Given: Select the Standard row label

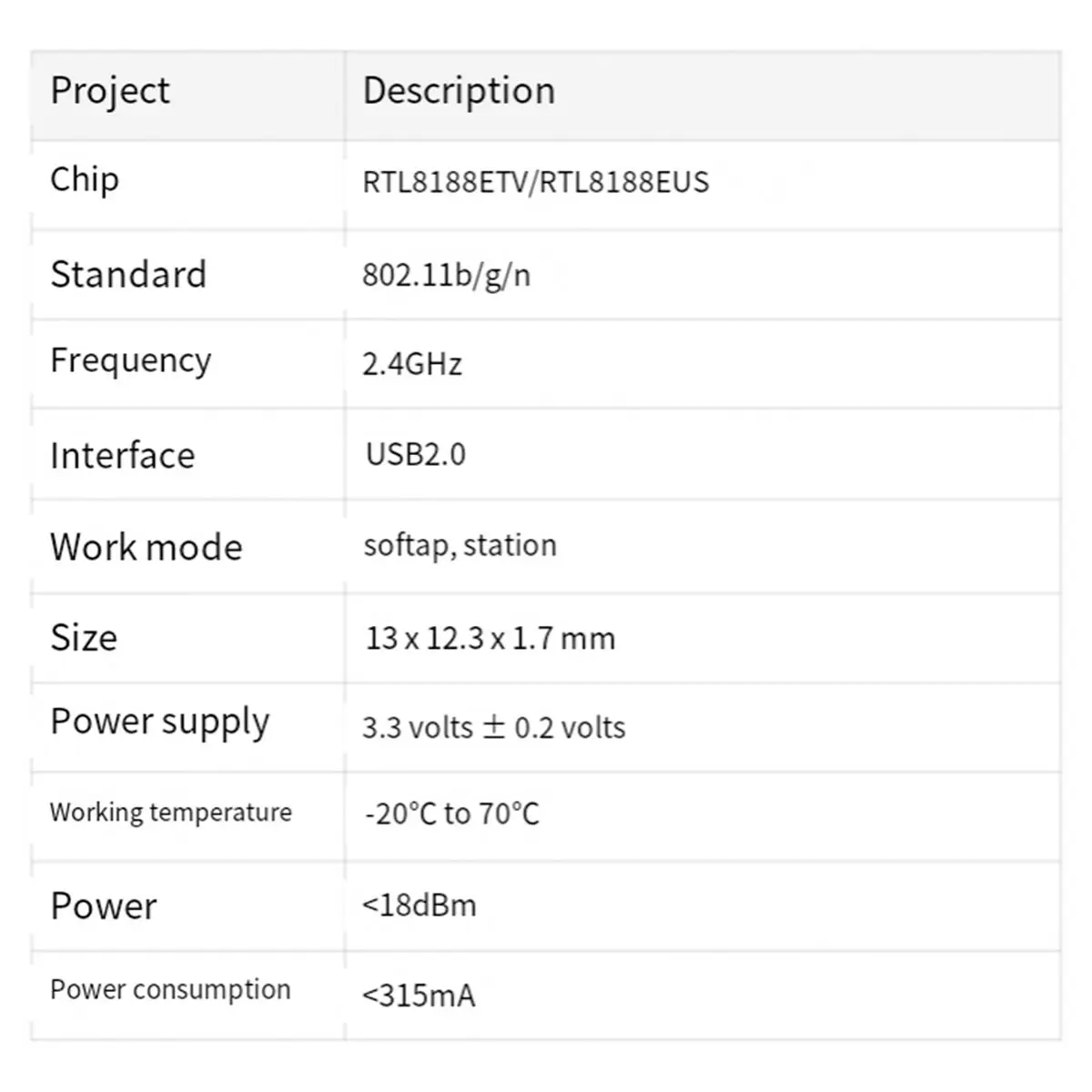Looking at the screenshot, I should [128, 274].
